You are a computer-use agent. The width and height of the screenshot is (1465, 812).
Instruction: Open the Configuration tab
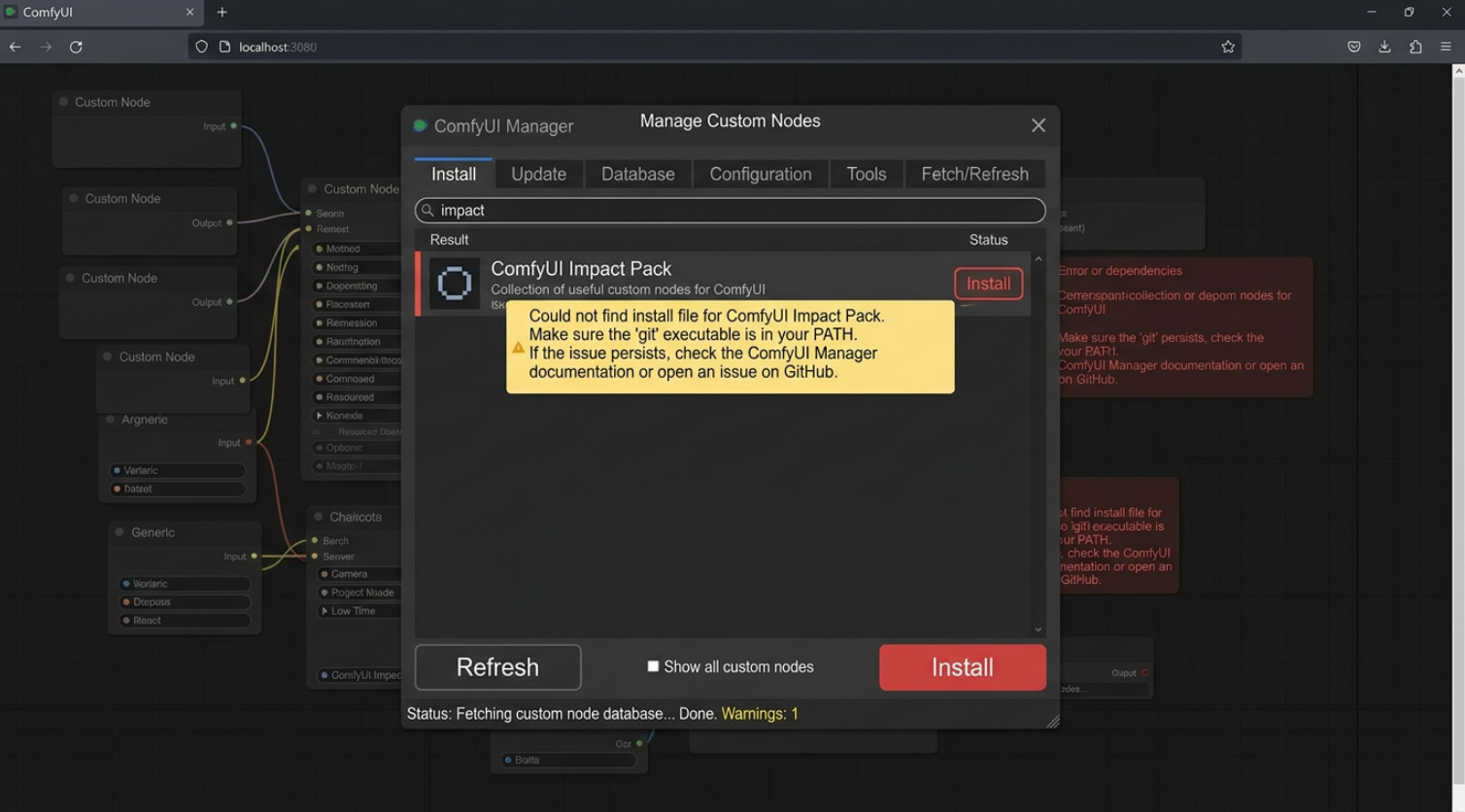tap(761, 174)
